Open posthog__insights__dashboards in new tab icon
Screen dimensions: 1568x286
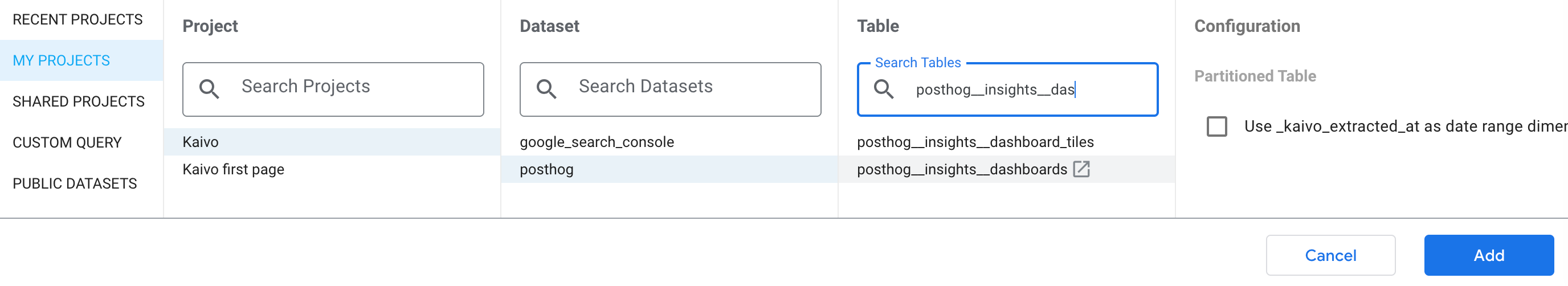(x=1081, y=169)
